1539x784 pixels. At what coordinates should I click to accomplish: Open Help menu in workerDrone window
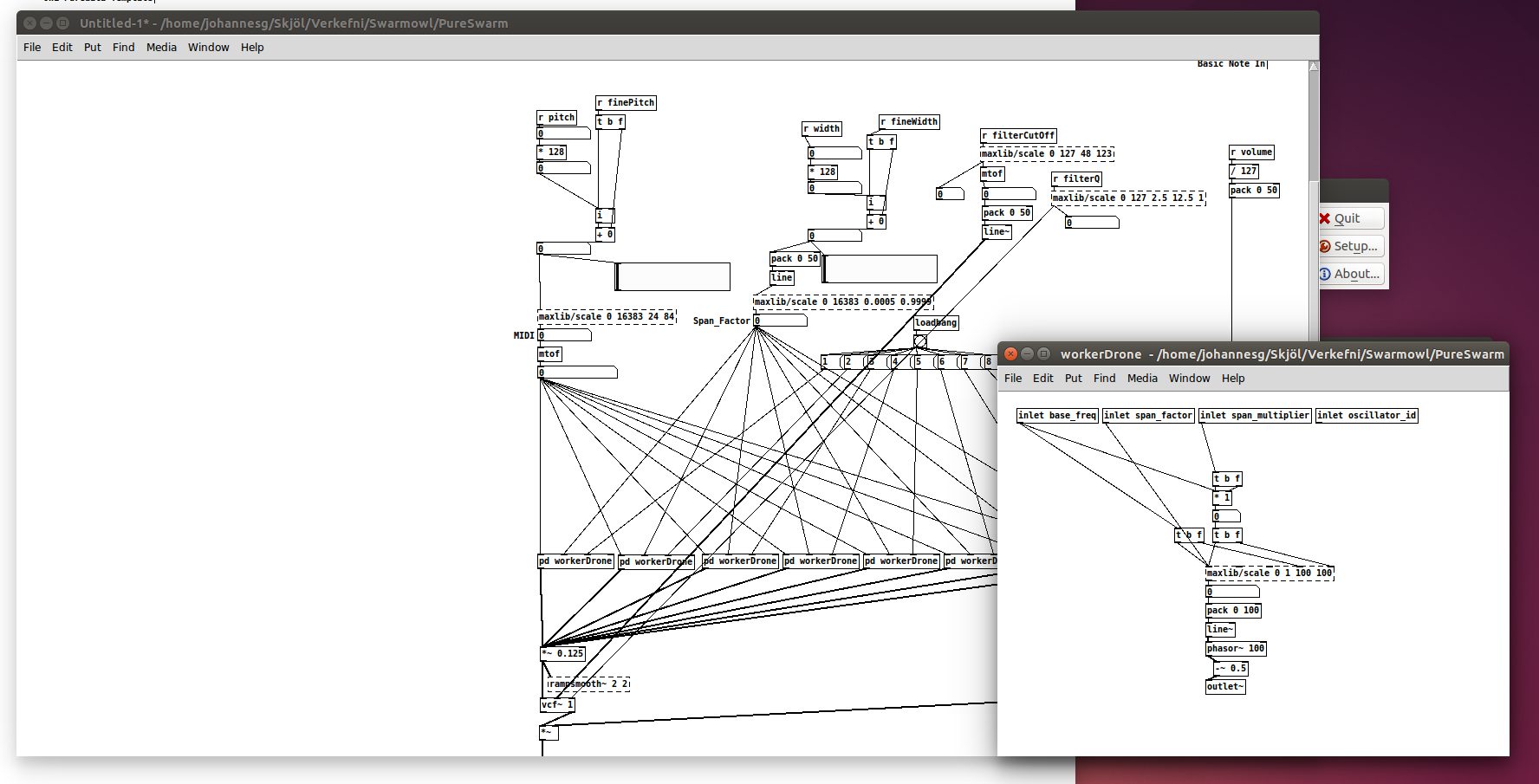click(x=1233, y=378)
